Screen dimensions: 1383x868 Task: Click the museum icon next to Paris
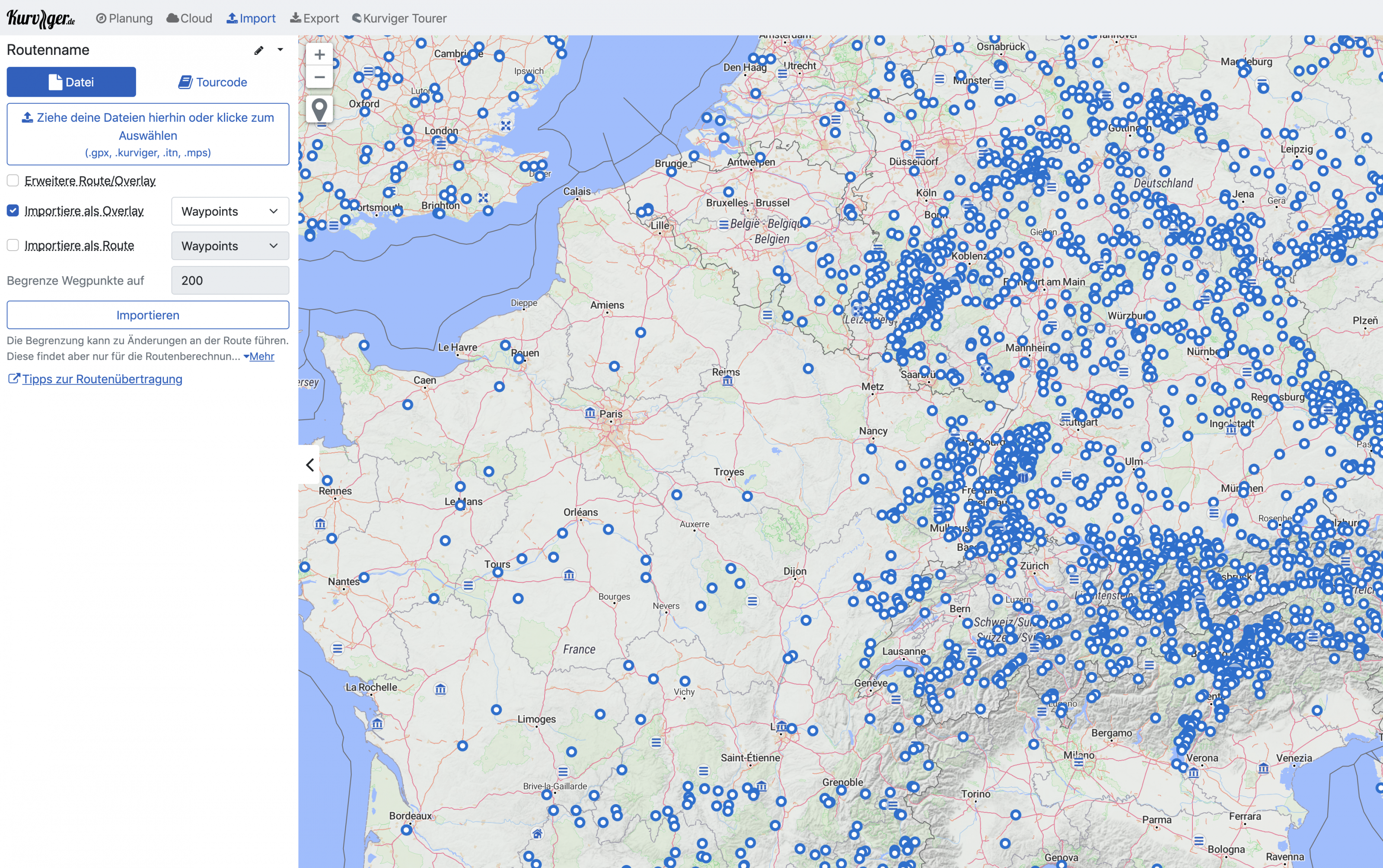(x=590, y=413)
